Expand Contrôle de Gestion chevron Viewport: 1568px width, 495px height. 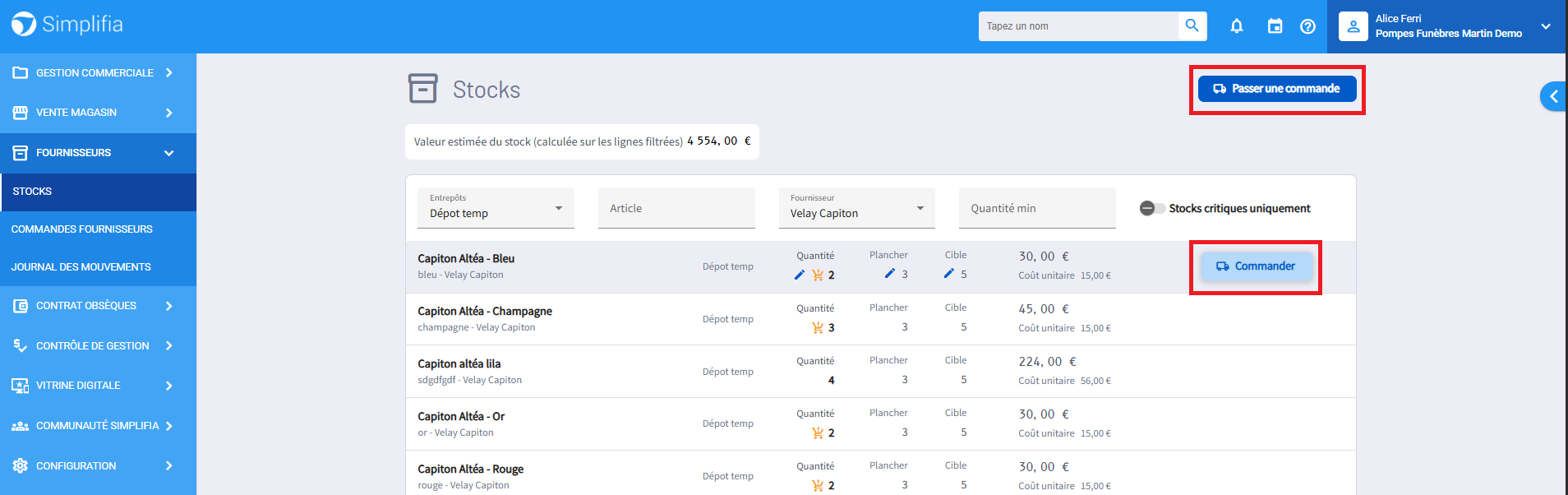(x=169, y=345)
